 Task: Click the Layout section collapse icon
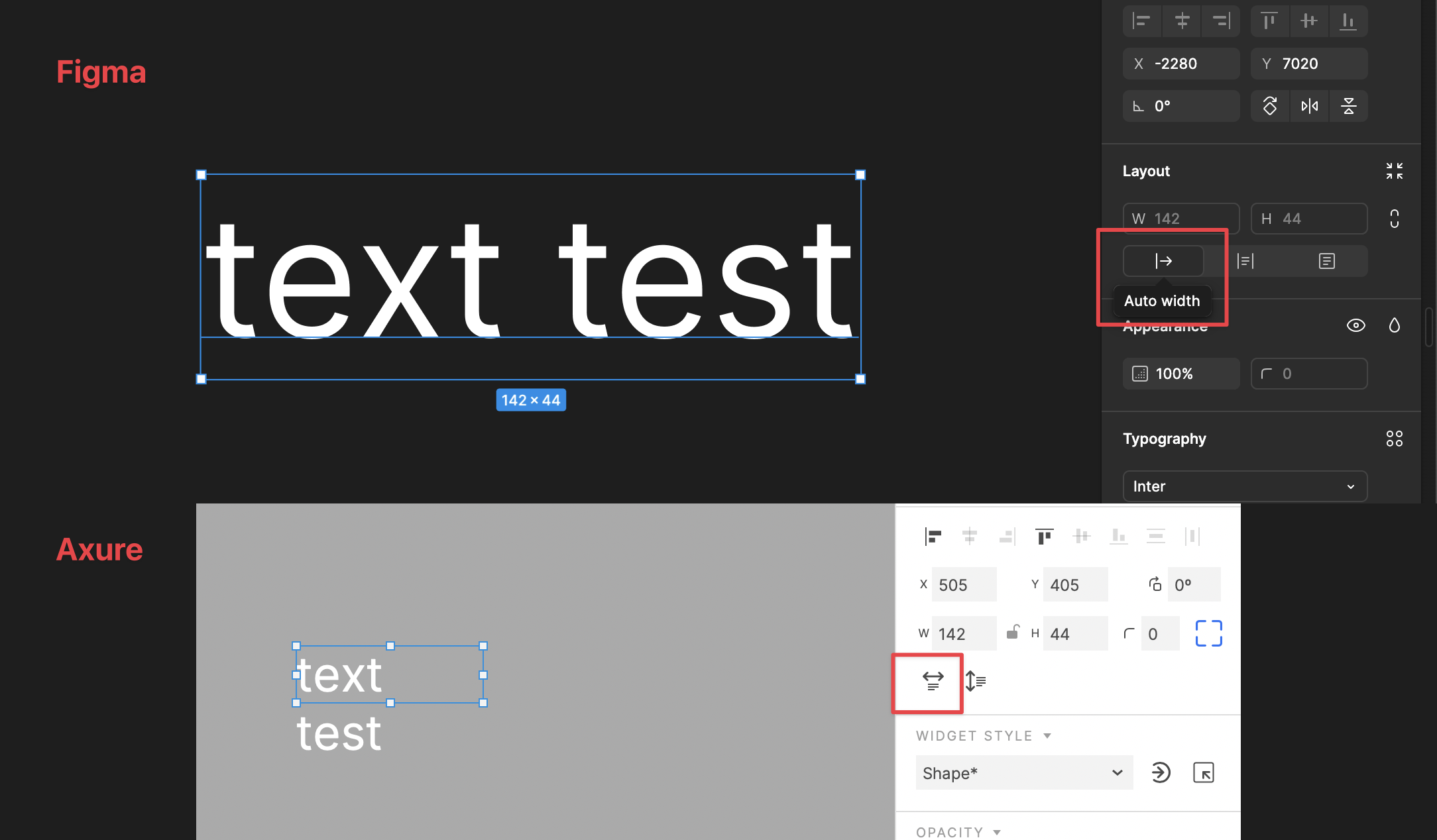point(1394,171)
